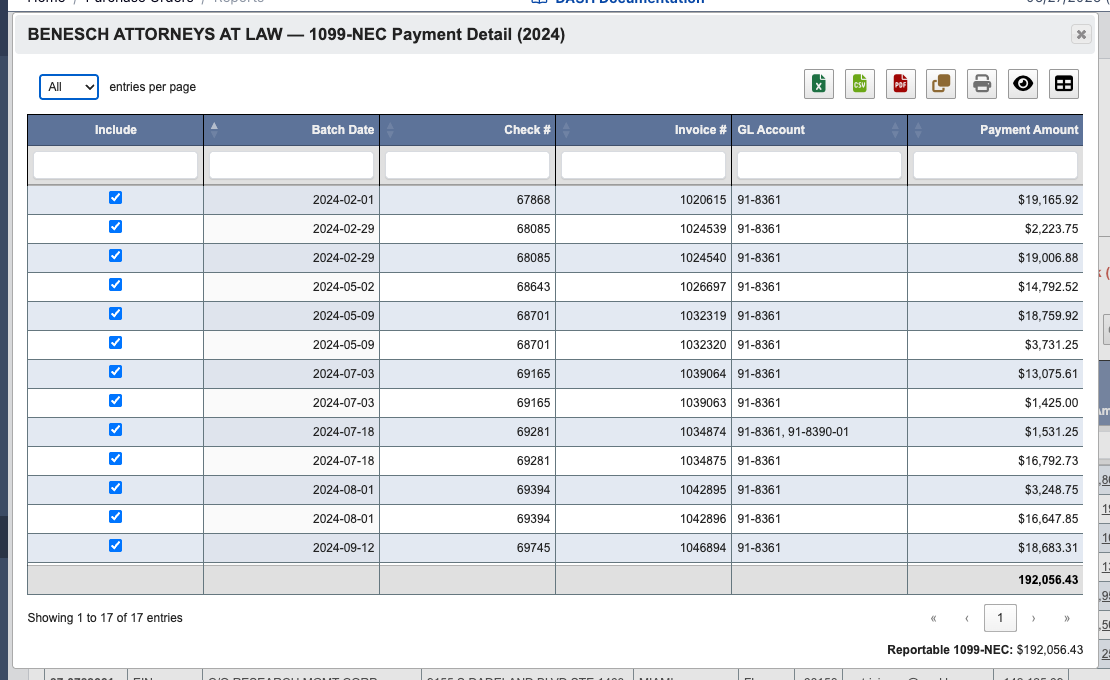The height and width of the screenshot is (680, 1110).
Task: Select check number 69745 cell
Action: 468,548
